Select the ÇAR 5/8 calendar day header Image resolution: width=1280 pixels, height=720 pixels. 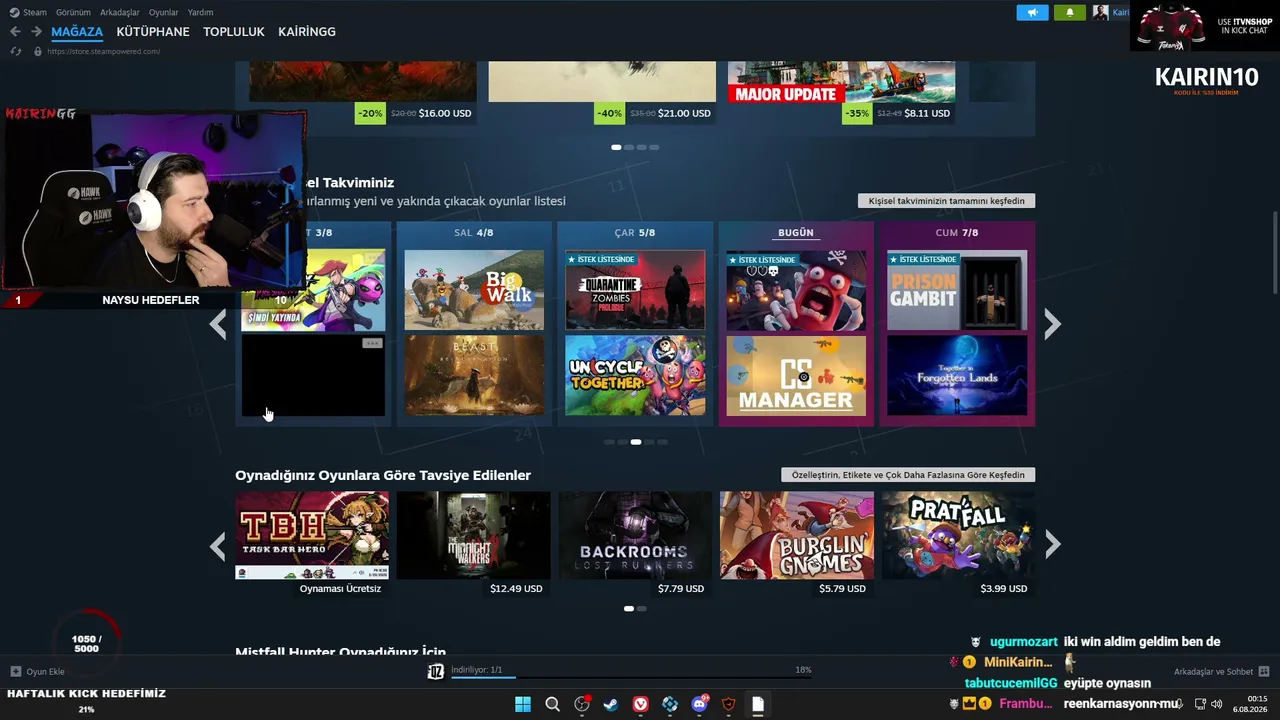635,232
